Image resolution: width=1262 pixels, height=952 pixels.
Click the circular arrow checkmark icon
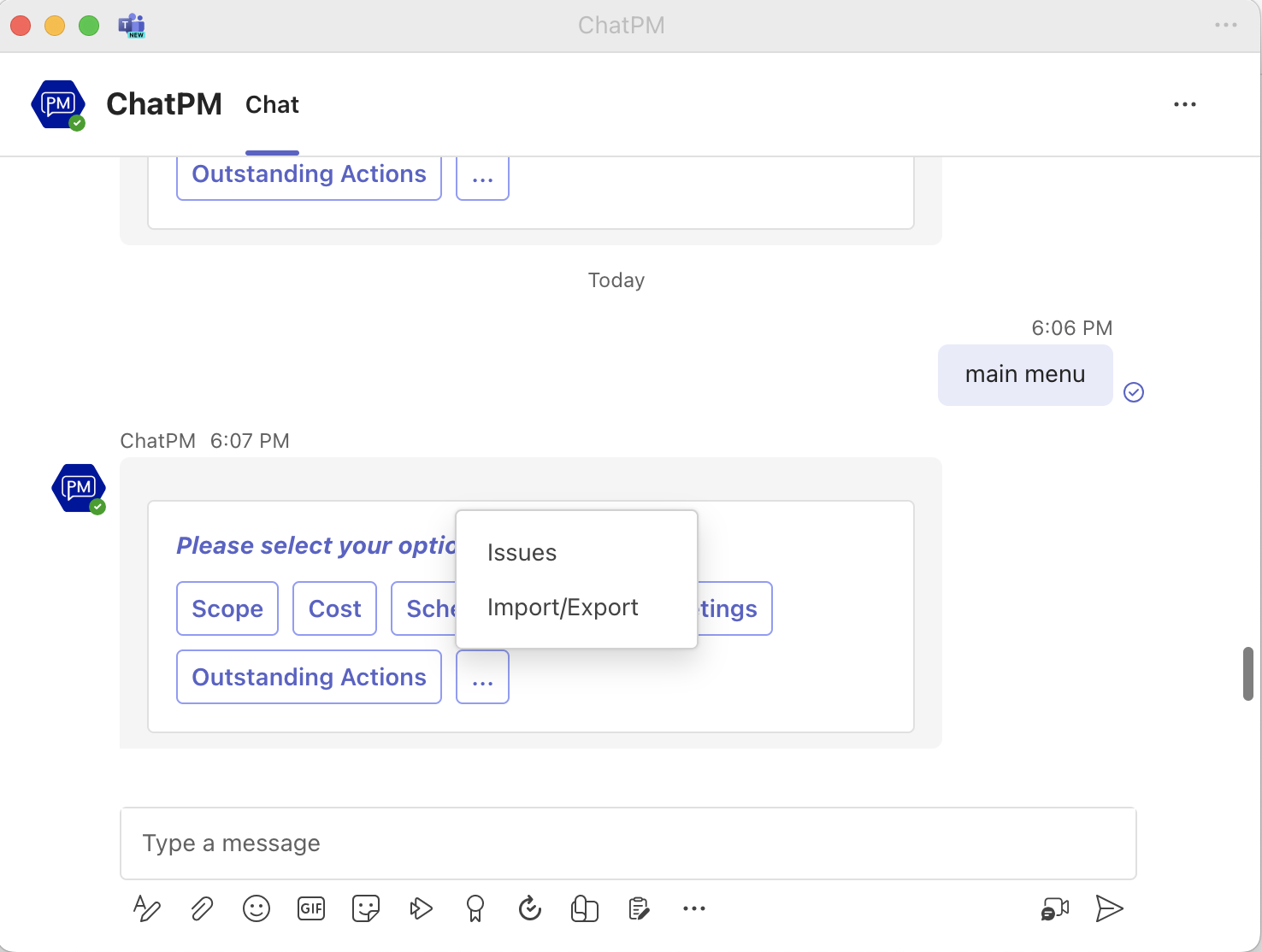(530, 908)
